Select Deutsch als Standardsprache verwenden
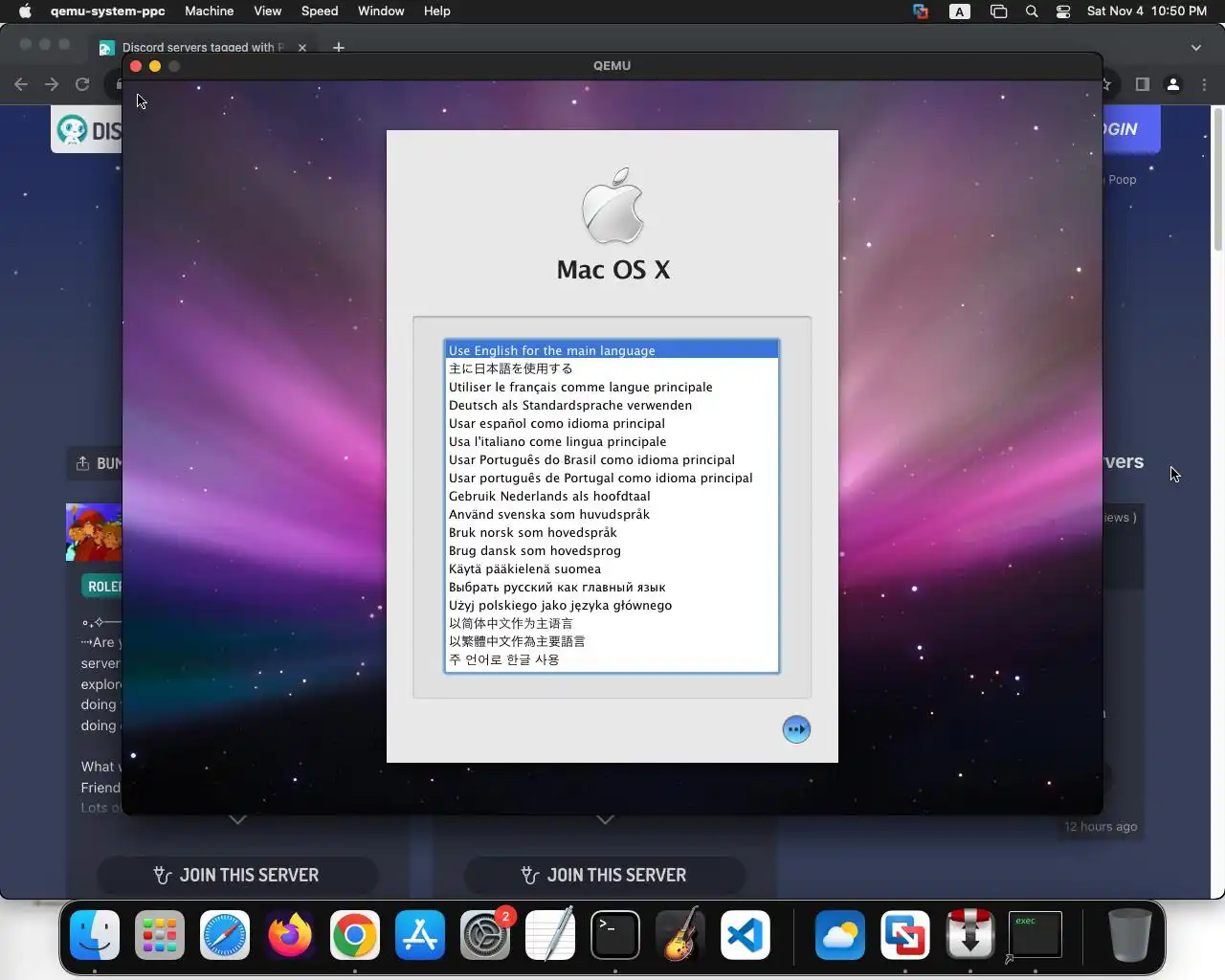 click(x=612, y=405)
